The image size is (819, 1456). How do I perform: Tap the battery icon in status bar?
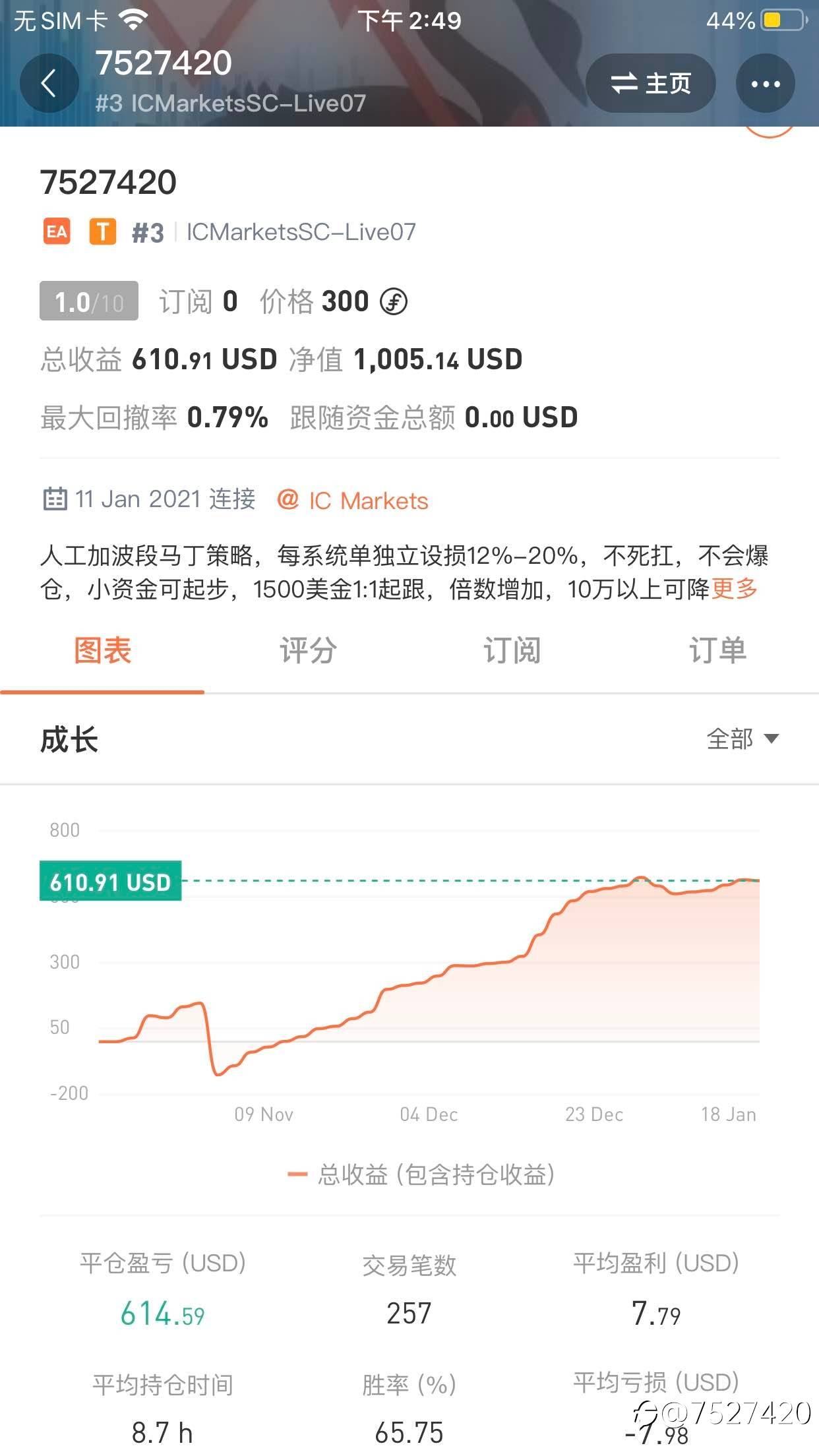(784, 20)
